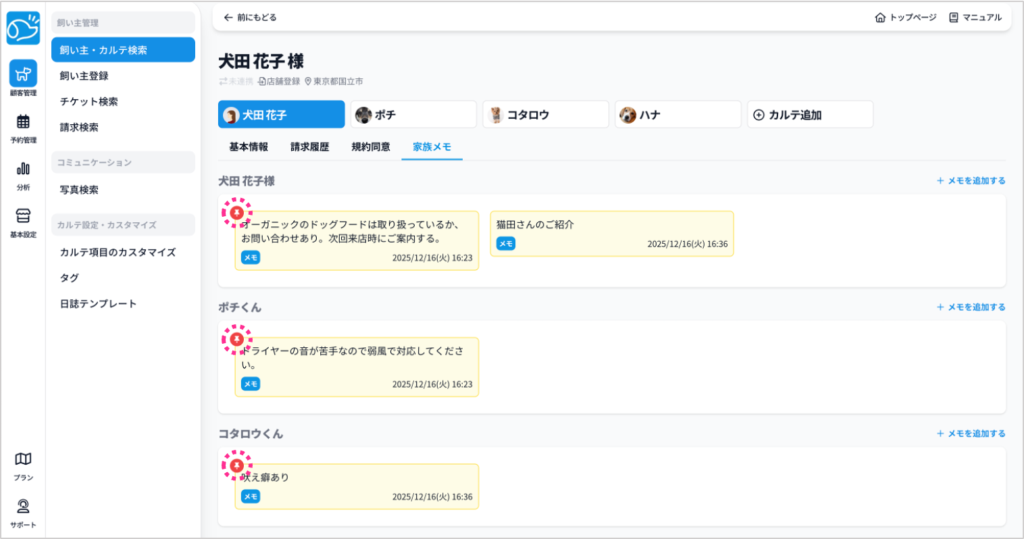Toggle pin on 犬田 花子様 organic dog food memo
1024x539 pixels.
pyautogui.click(x=236, y=212)
